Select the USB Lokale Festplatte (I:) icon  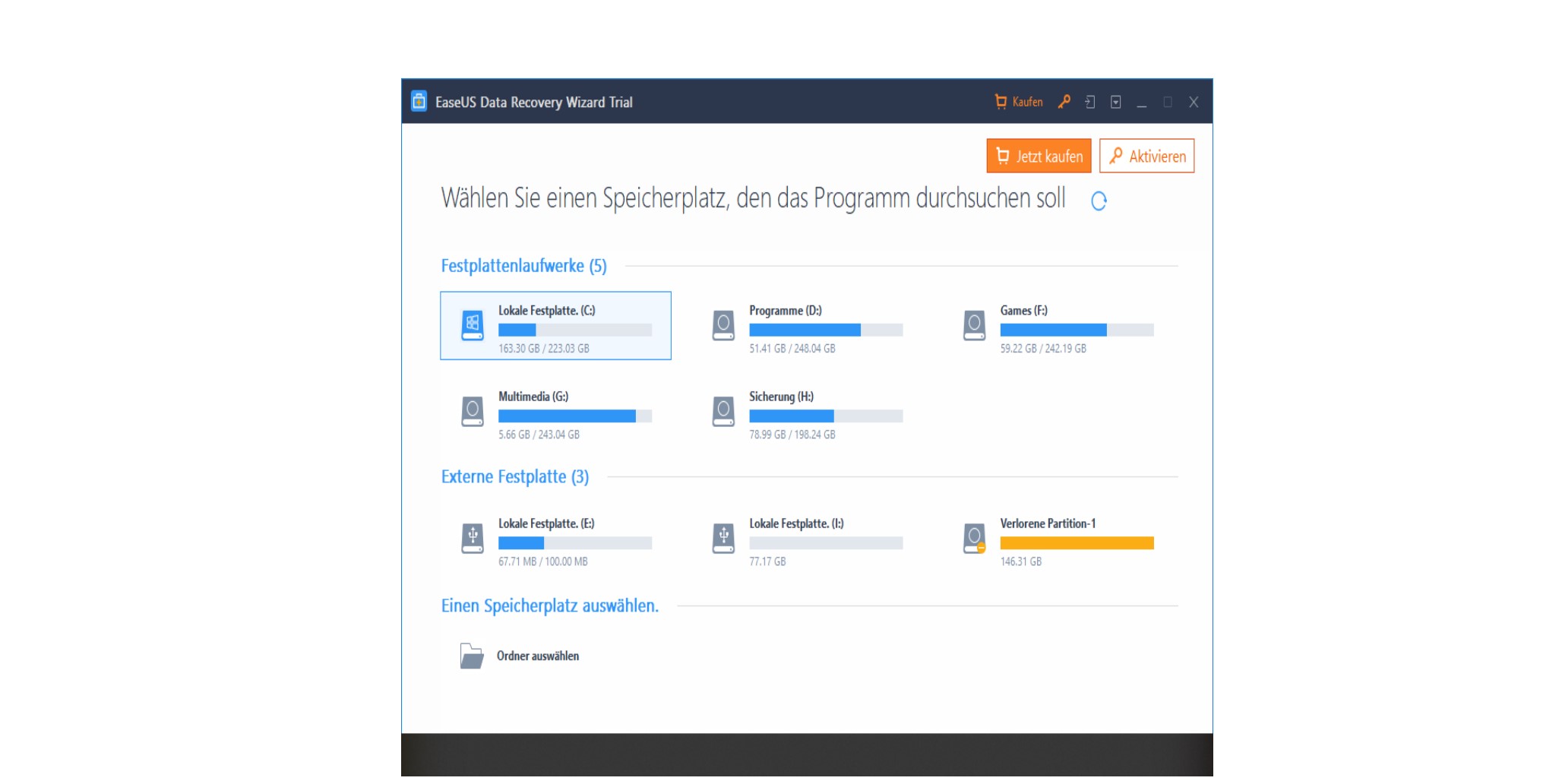pyautogui.click(x=723, y=538)
